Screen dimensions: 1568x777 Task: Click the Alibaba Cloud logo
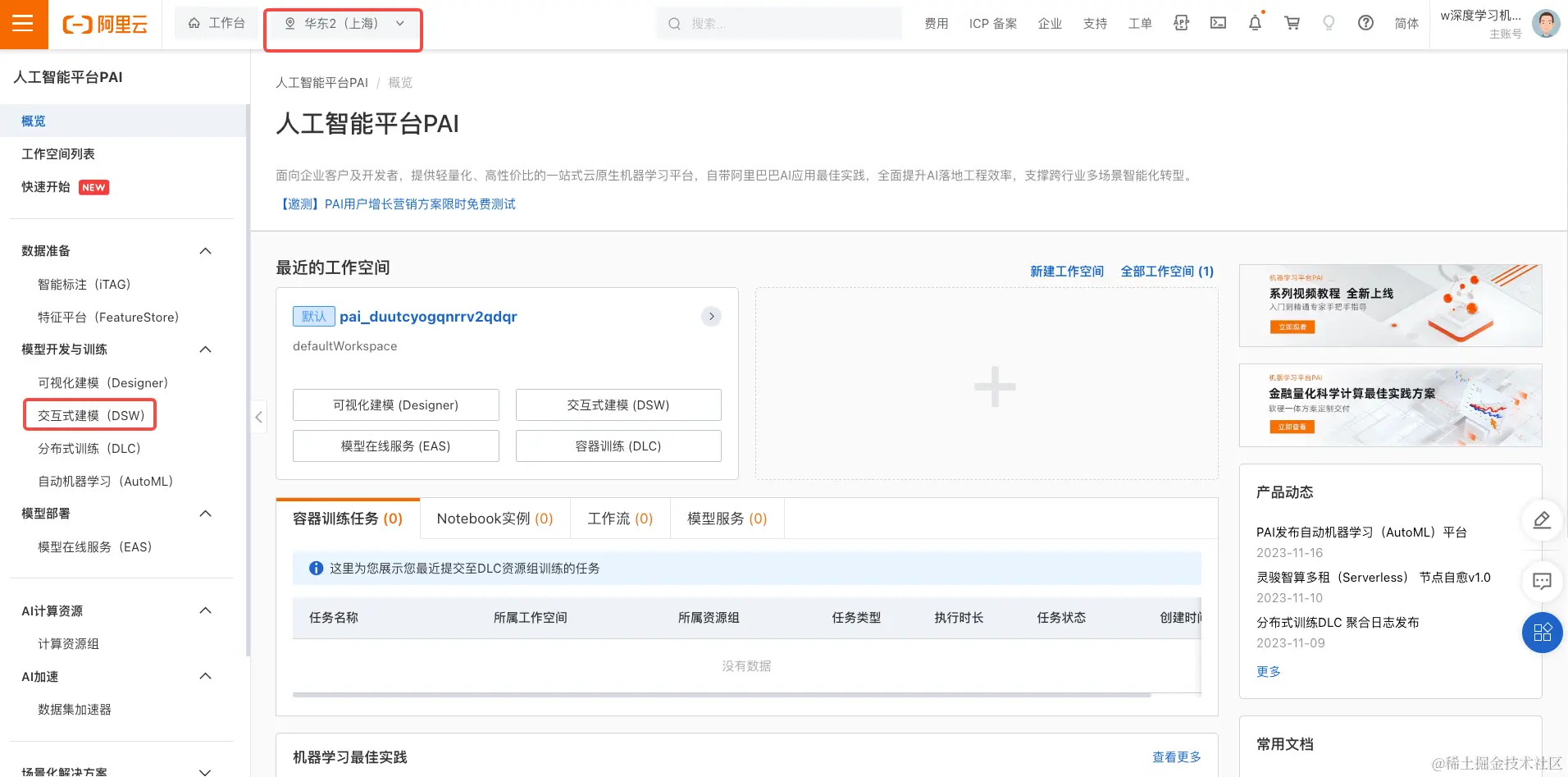(105, 24)
